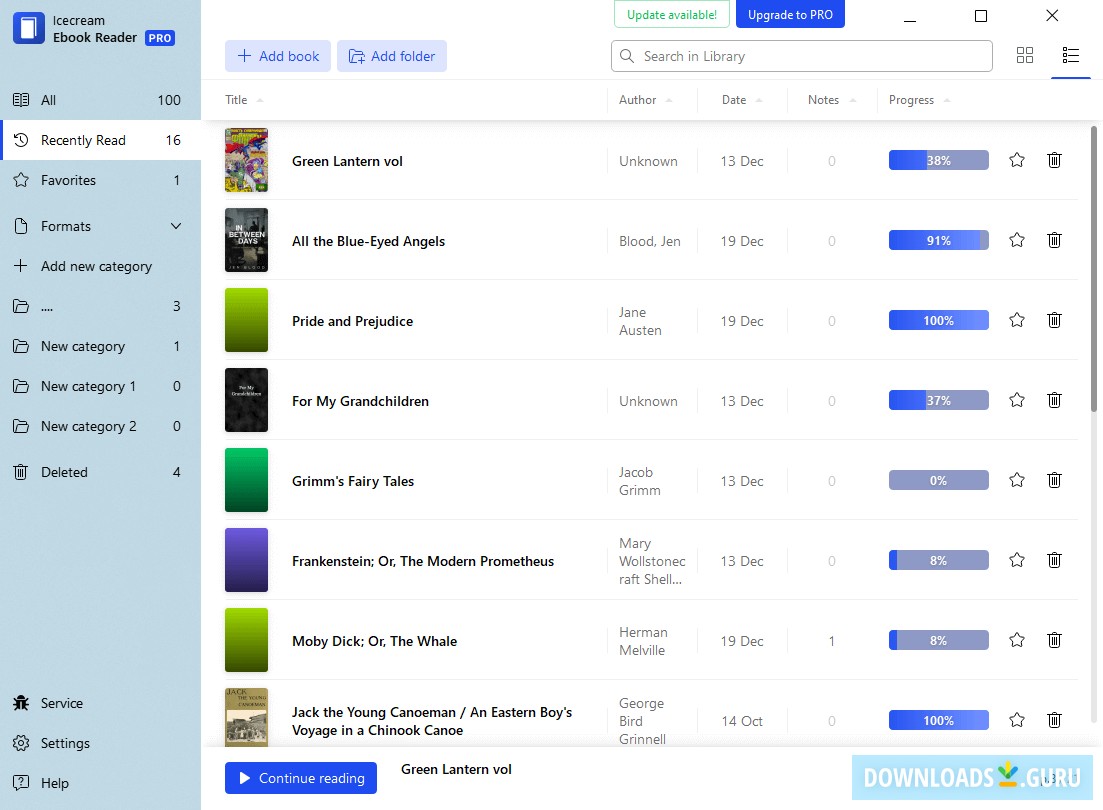Sort books by Progress column
The height and width of the screenshot is (810, 1103).
(x=919, y=100)
